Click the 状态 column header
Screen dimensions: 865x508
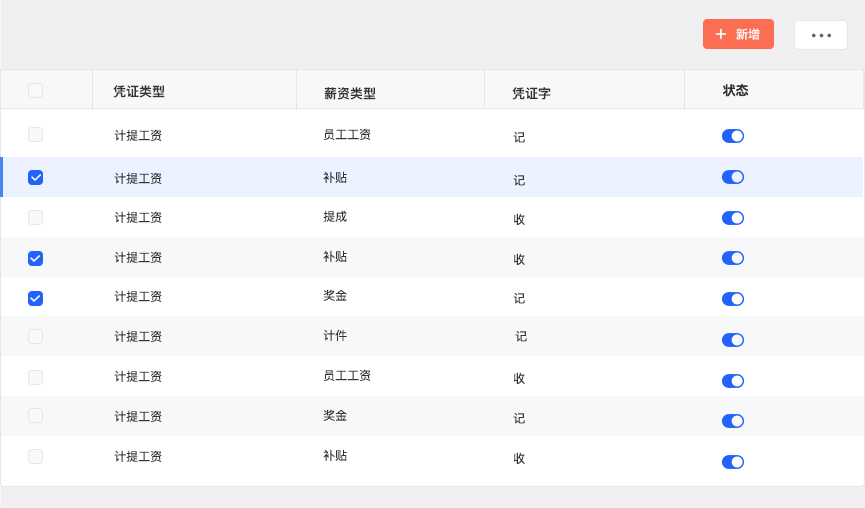point(735,91)
